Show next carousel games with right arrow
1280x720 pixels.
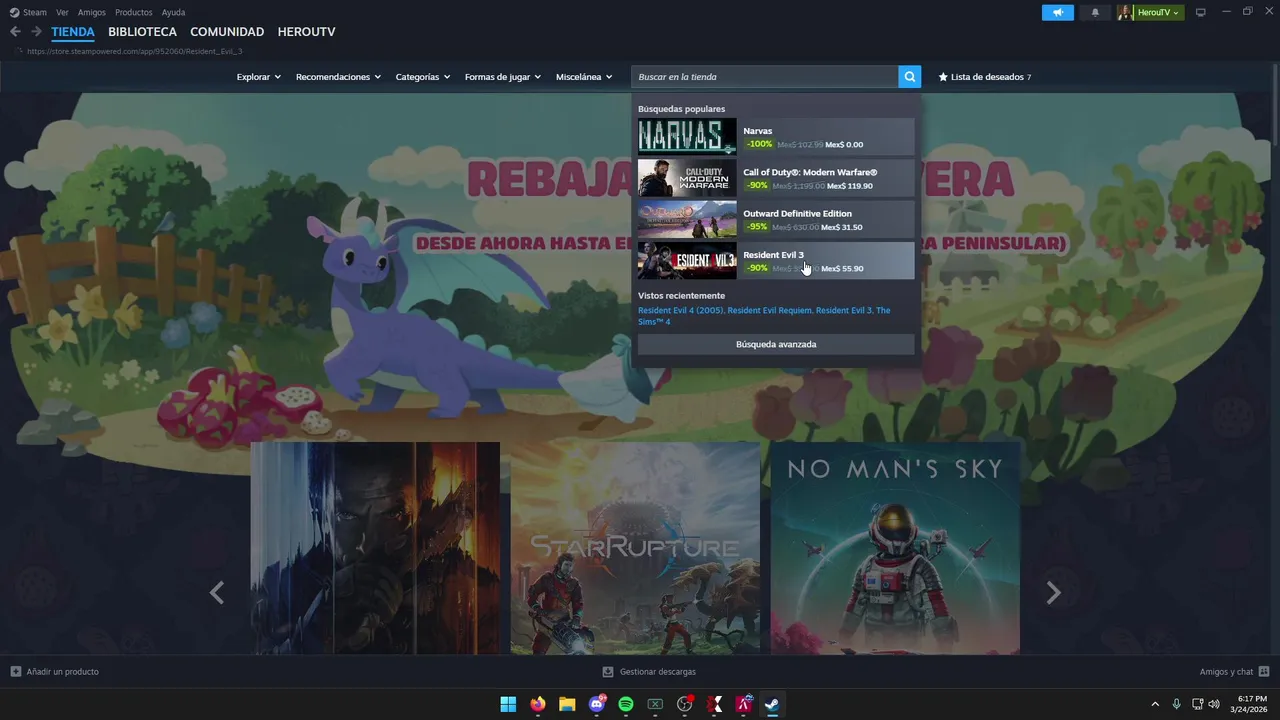tap(1053, 593)
